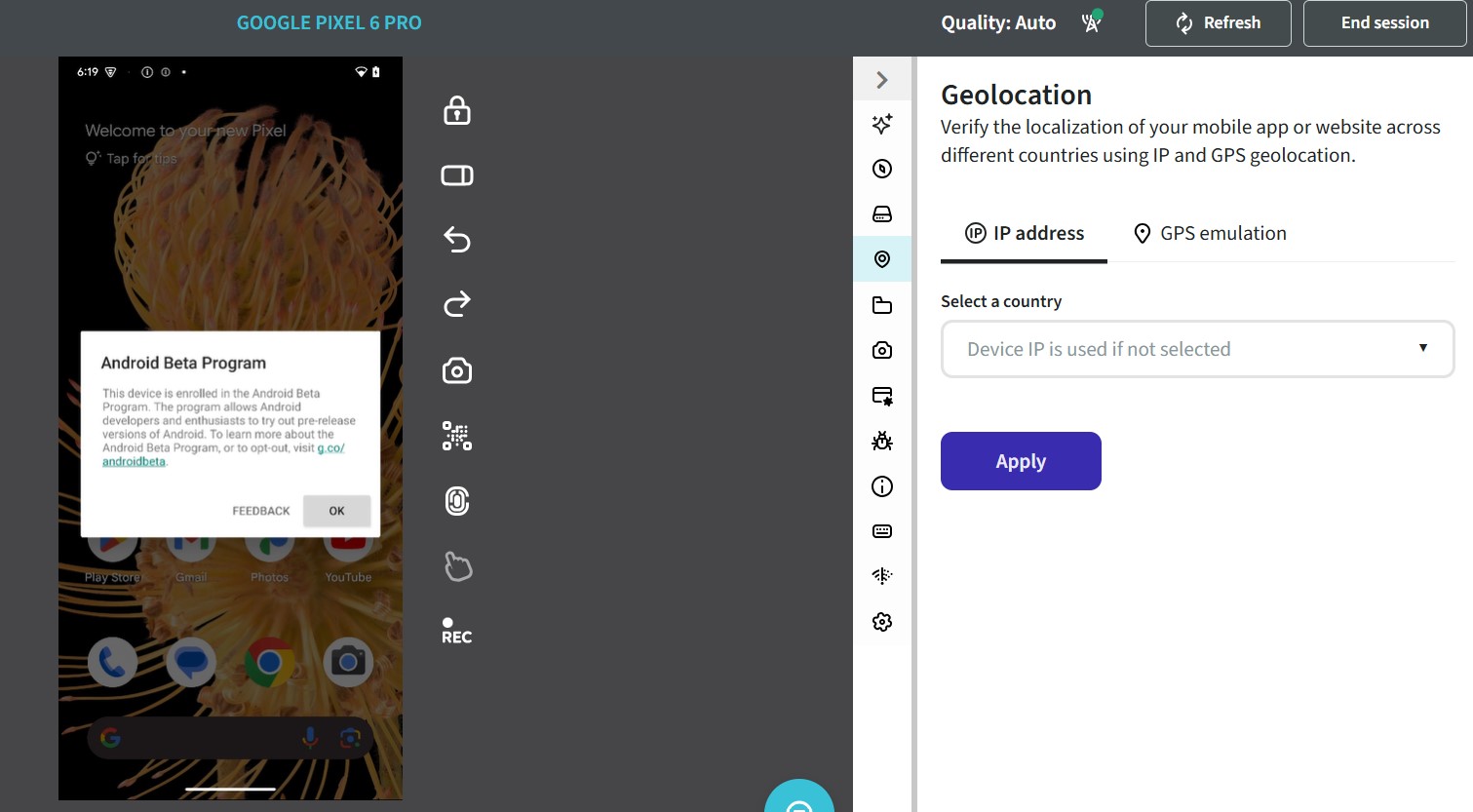This screenshot has height=812, width=1473.
Task: Start a recording with the REC button
Action: pos(456,631)
